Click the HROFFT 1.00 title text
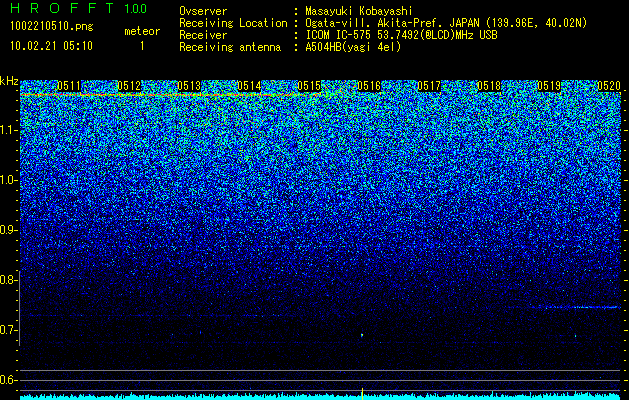This screenshot has width=629, height=400. [78, 8]
